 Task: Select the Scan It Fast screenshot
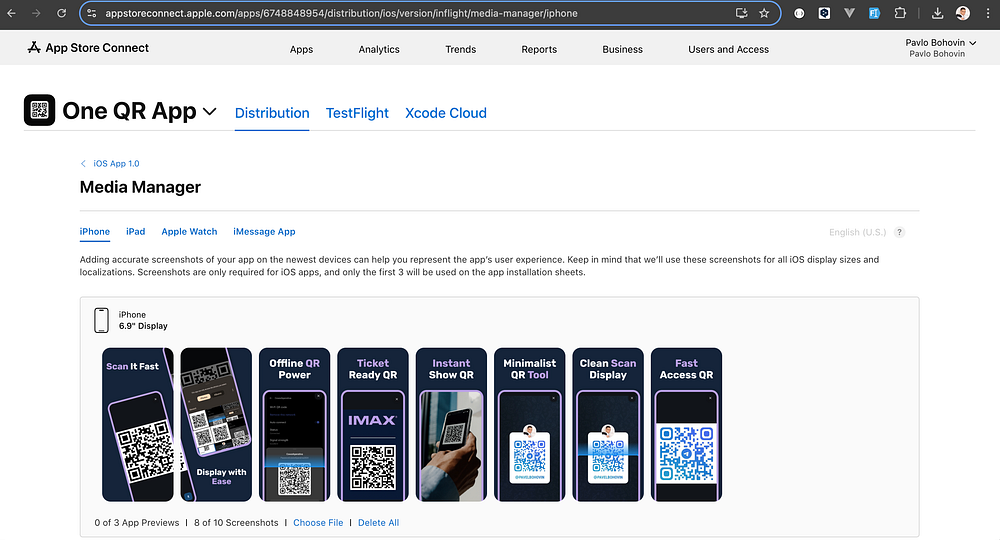[138, 425]
